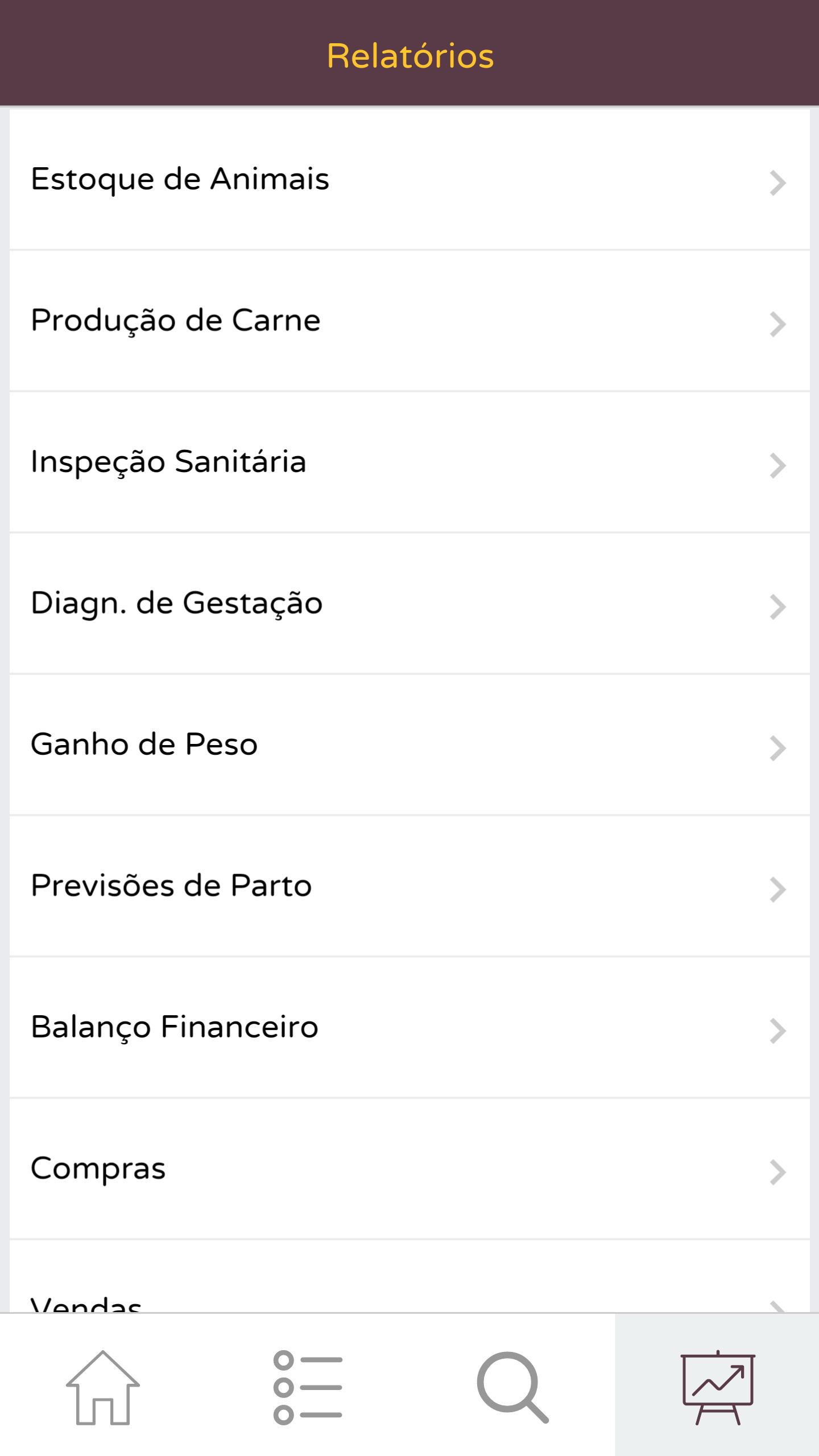The image size is (819, 1456).
Task: Open Ganho de Peso report
Action: tap(144, 744)
